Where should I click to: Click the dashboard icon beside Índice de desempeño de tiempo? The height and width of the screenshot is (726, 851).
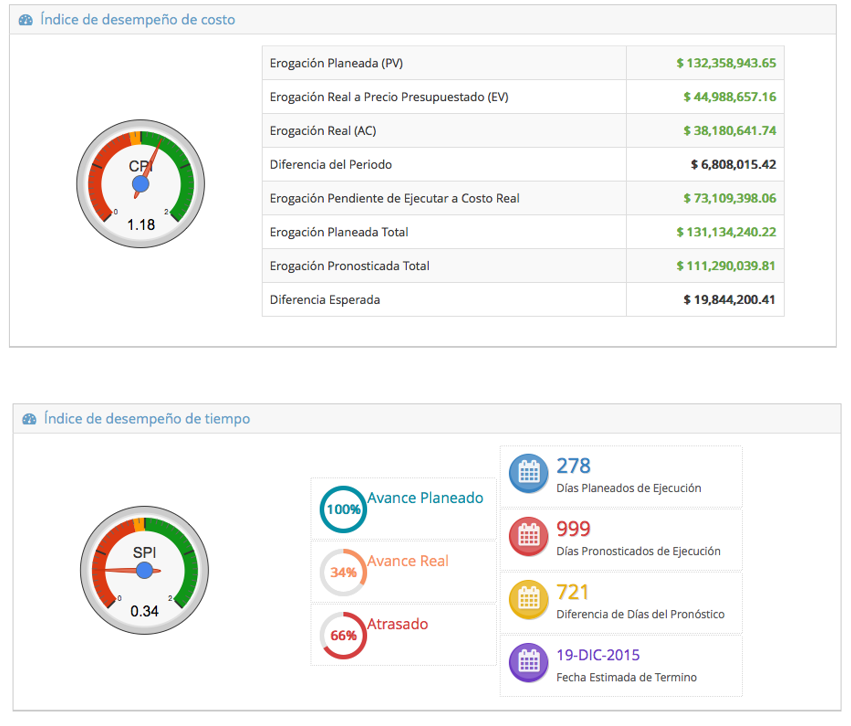(29, 419)
